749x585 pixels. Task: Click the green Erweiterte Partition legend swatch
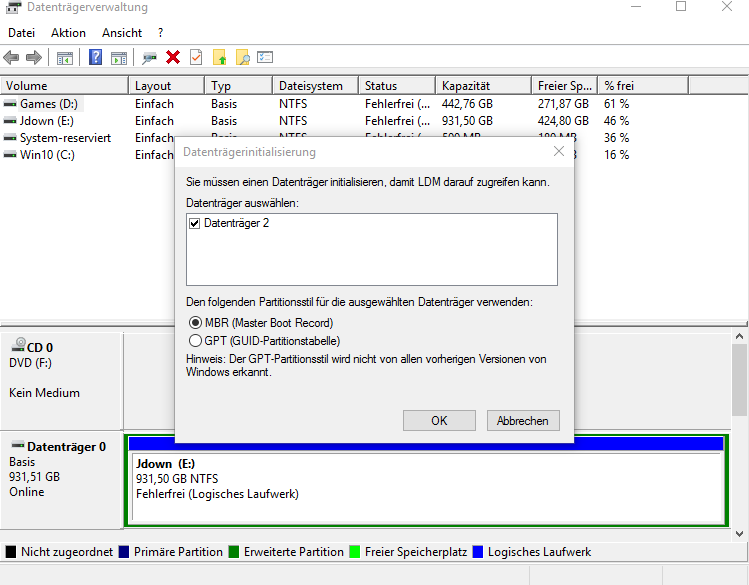point(234,552)
